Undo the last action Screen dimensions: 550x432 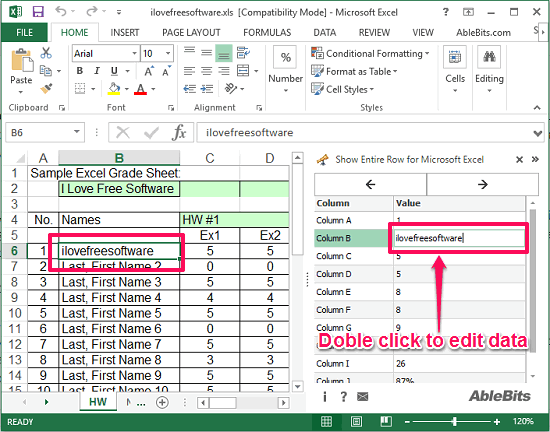pos(61,12)
